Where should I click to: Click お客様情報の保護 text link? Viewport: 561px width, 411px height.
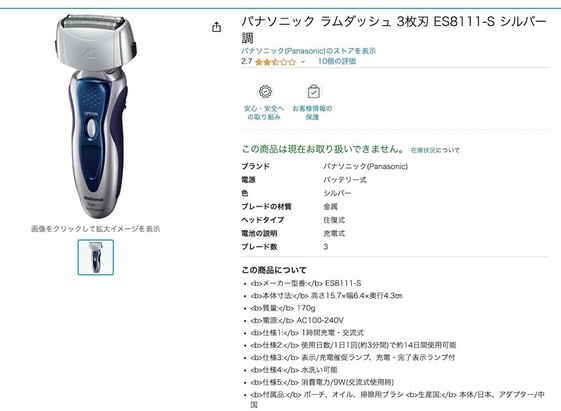tap(312, 113)
